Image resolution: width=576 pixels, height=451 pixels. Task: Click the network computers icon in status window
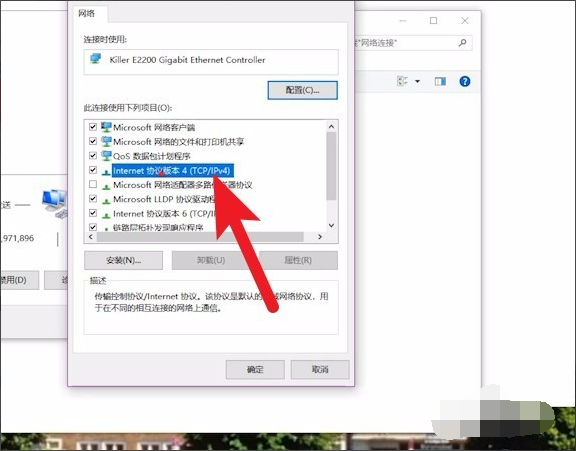click(54, 203)
